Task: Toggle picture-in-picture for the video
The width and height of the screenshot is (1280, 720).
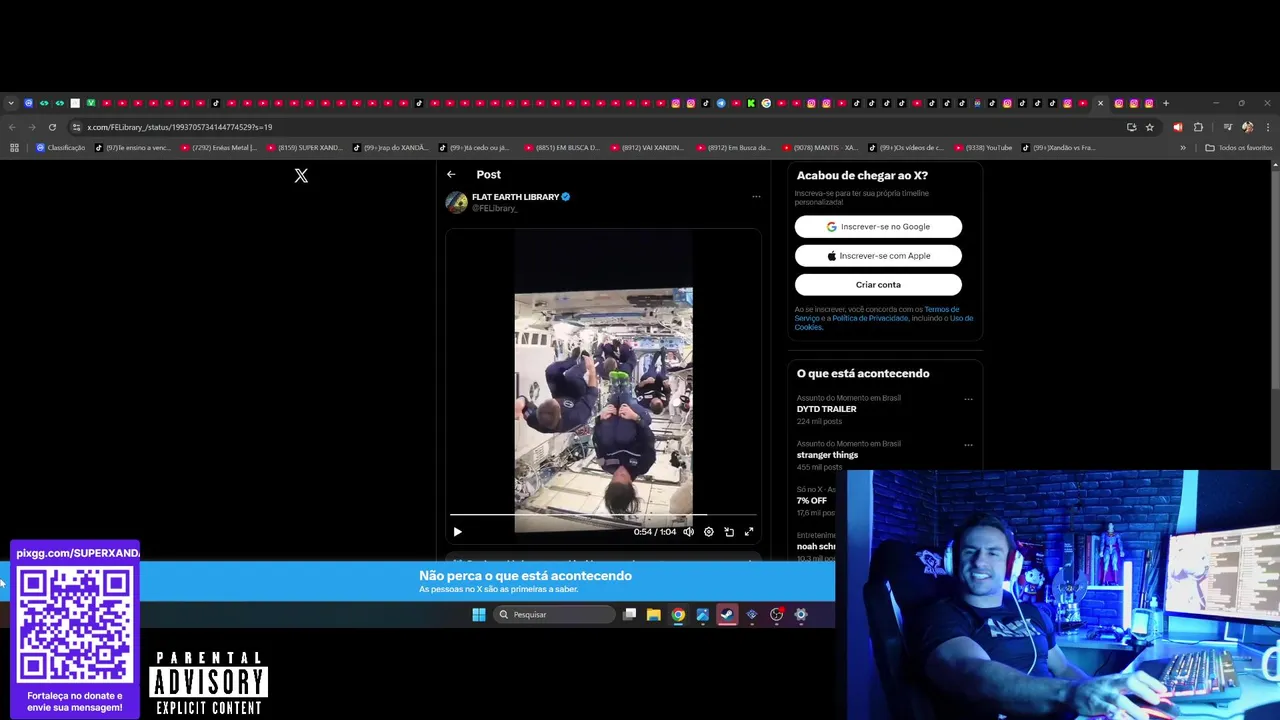Action: (x=729, y=532)
